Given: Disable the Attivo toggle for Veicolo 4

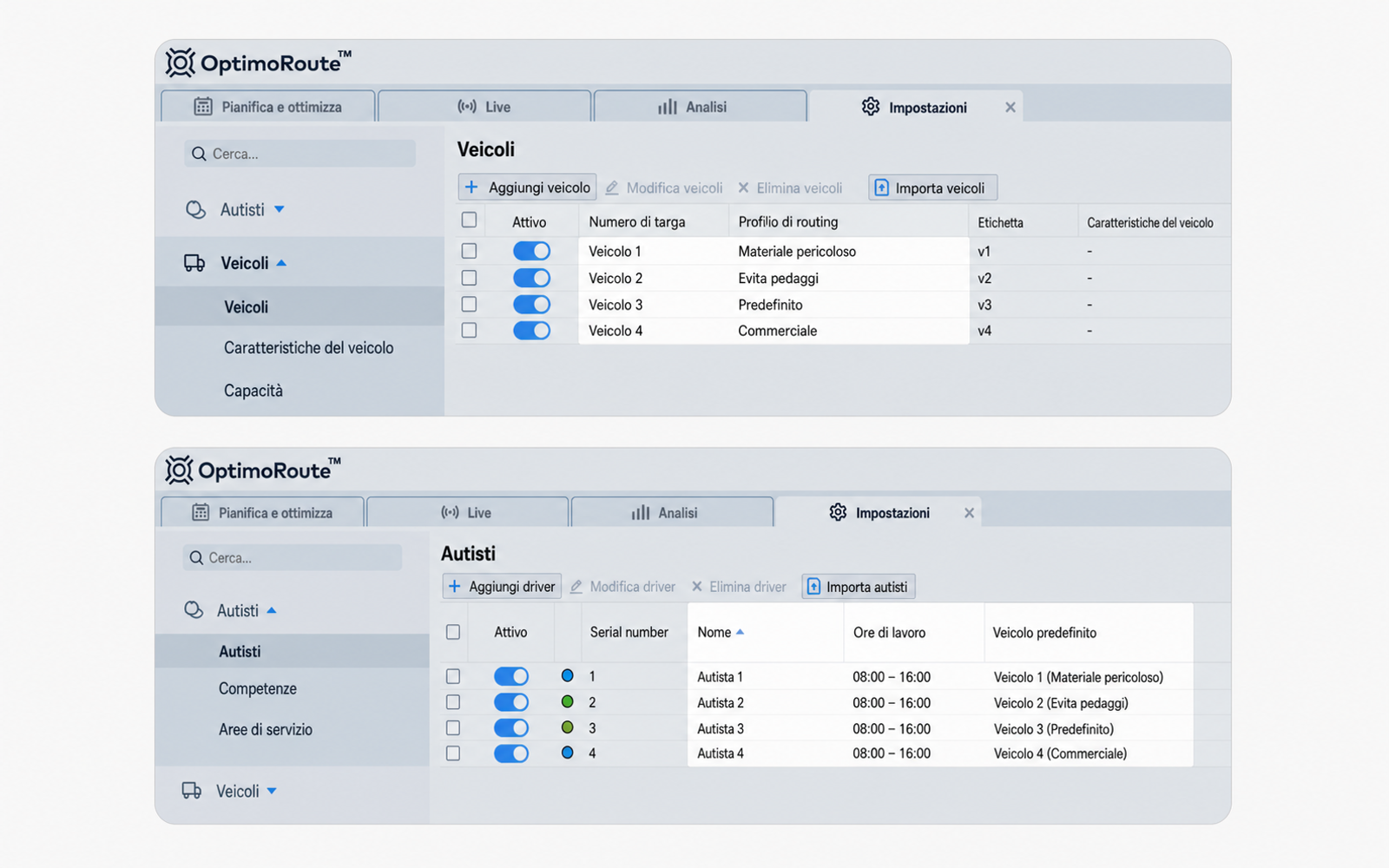Looking at the screenshot, I should click(531, 331).
